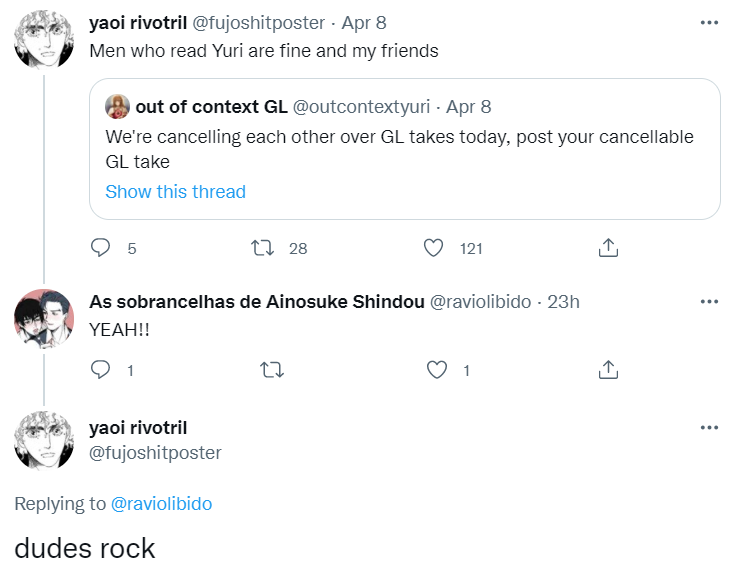Open the @raviolibido mention in 'Replying to'
The width and height of the screenshot is (738, 576).
pyautogui.click(x=161, y=504)
